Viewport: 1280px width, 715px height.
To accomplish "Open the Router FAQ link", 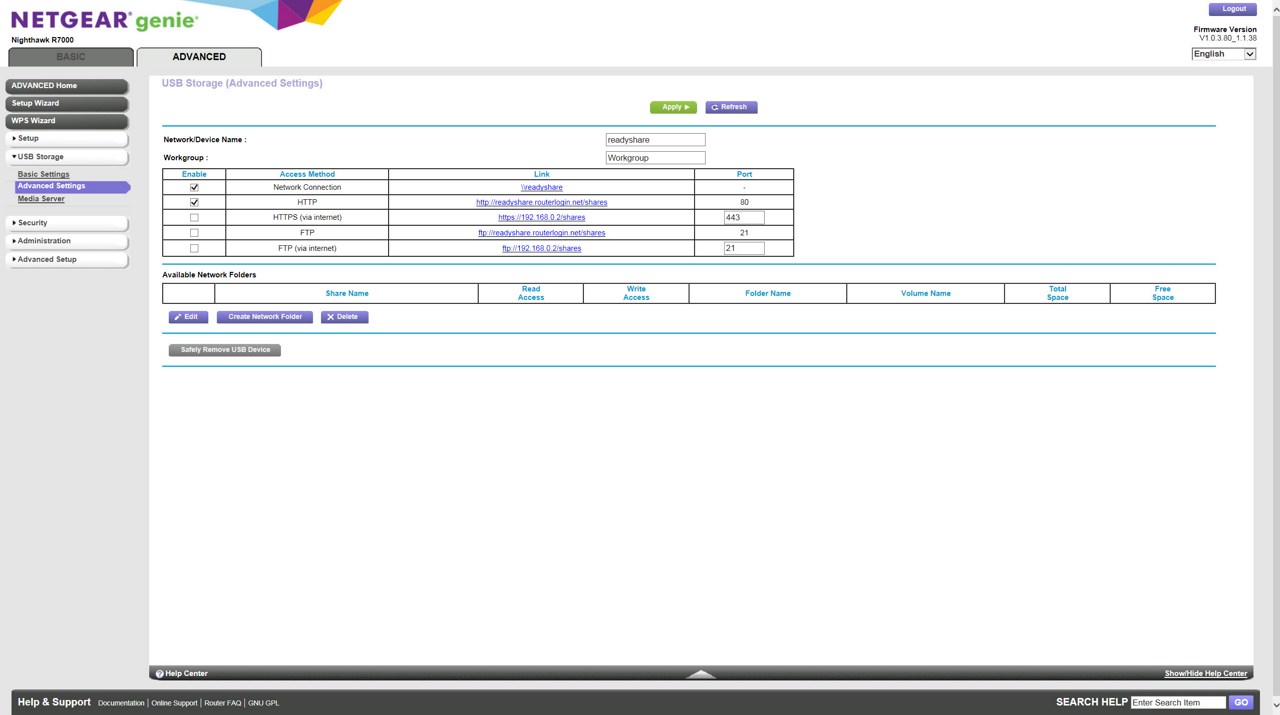I will point(223,703).
